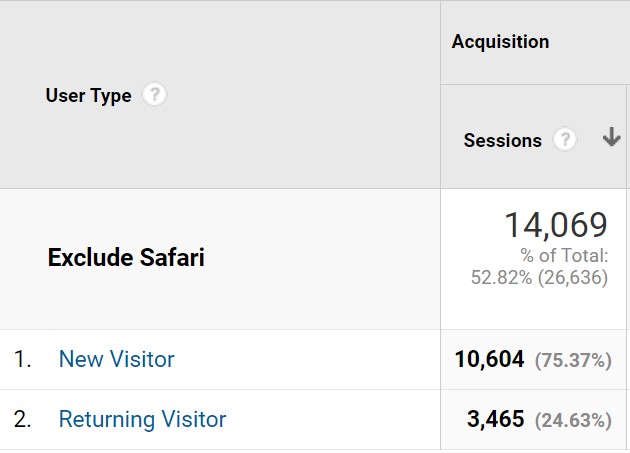
Task: Click the User Type column header
Action: point(88,96)
